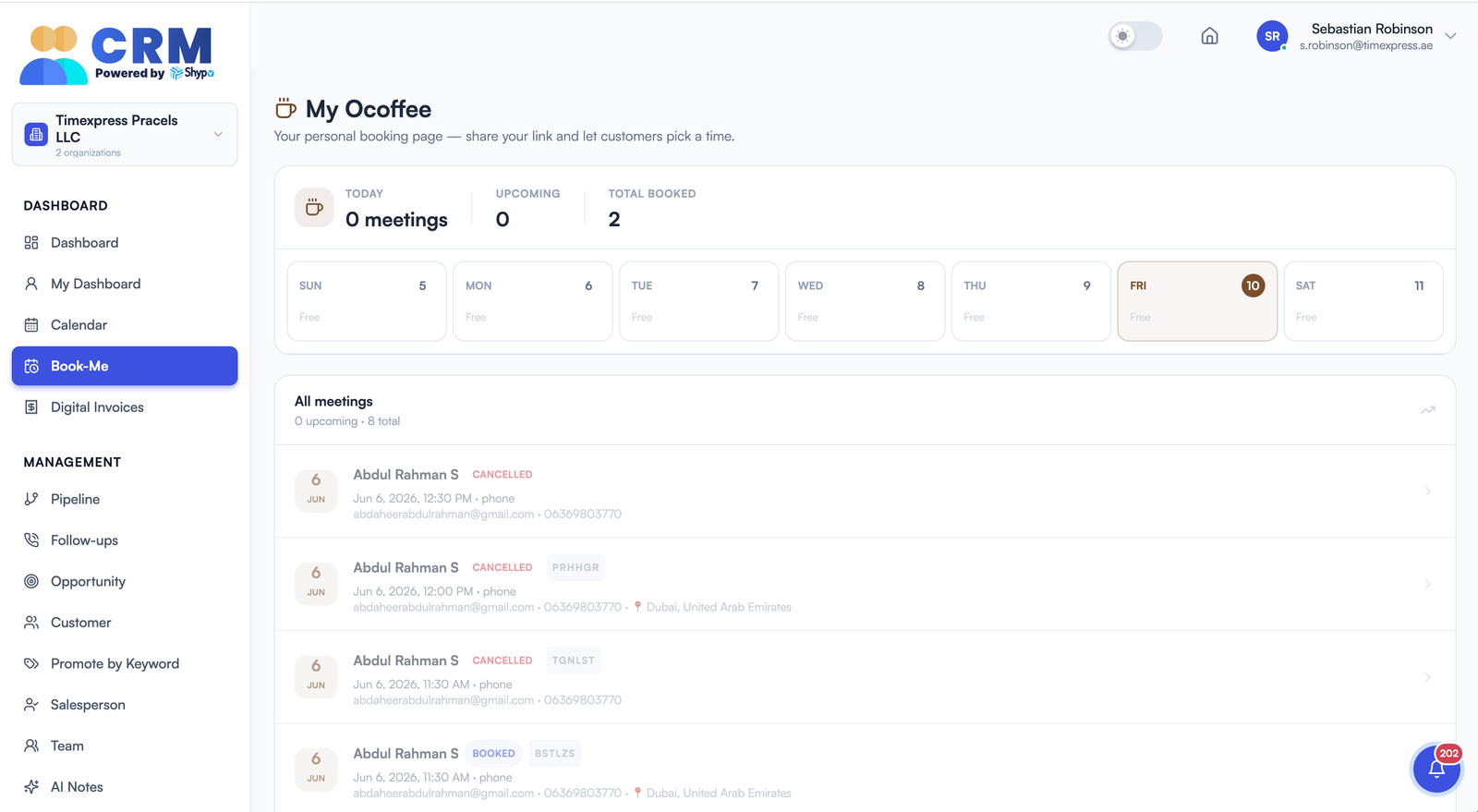
Task: Click the Total Booked value 2
Action: [614, 220]
